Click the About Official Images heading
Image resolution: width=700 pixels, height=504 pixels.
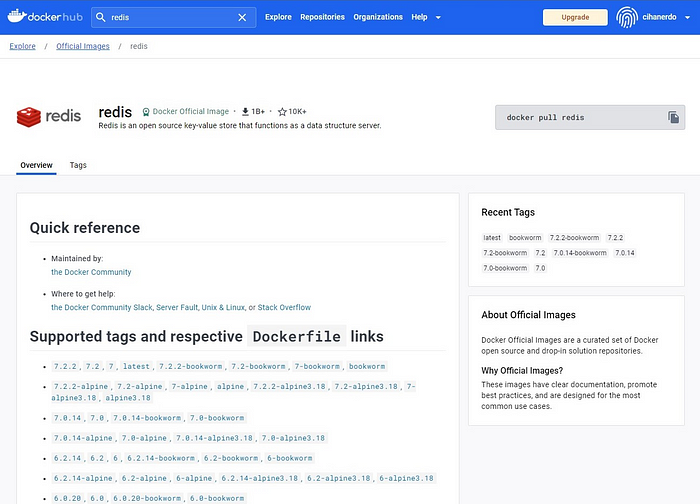529,315
